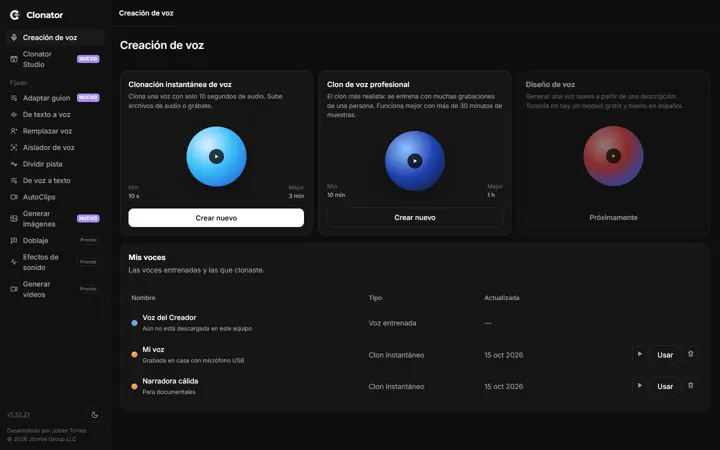Open Creación de voz in the sidebar
Screen dimensions: 720x450
click(55, 38)
